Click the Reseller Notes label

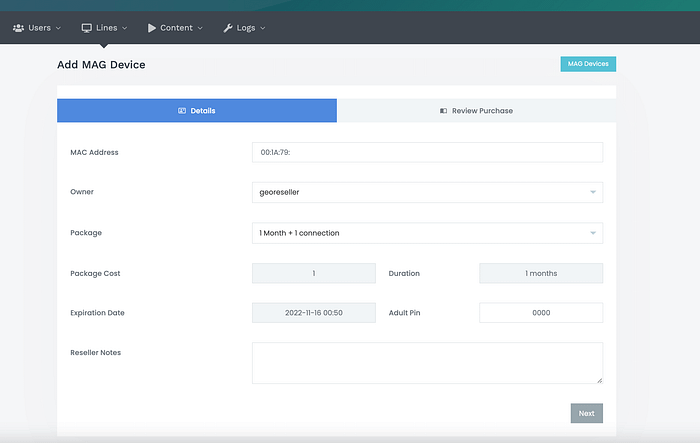[x=96, y=352]
